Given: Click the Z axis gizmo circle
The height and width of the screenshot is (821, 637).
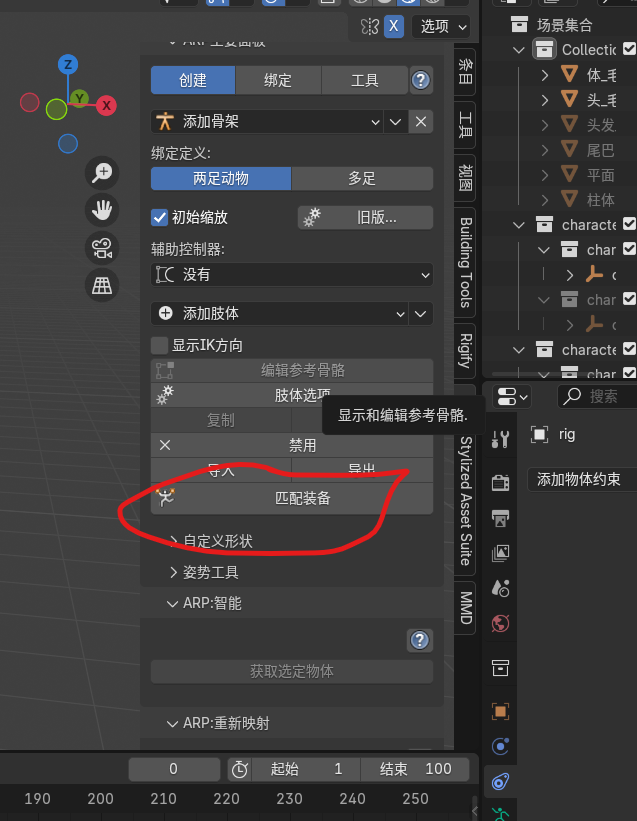Looking at the screenshot, I should [x=68, y=64].
